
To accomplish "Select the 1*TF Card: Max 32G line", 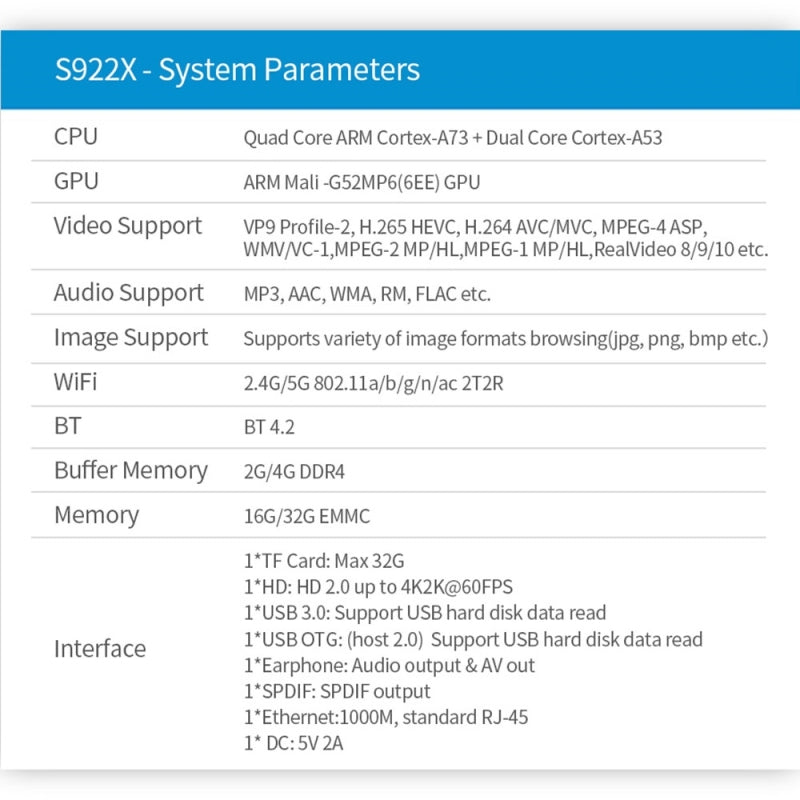I will pyautogui.click(x=324, y=561).
